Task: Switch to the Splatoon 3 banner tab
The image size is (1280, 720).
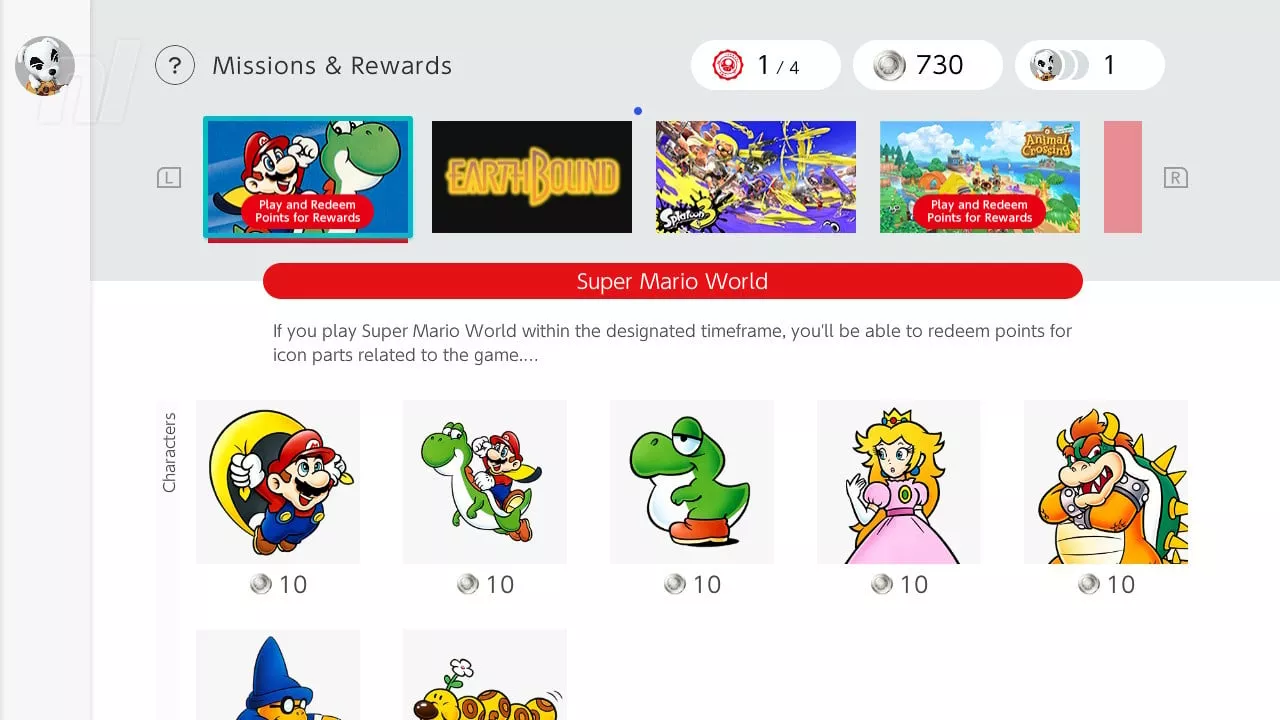Action: tap(756, 177)
